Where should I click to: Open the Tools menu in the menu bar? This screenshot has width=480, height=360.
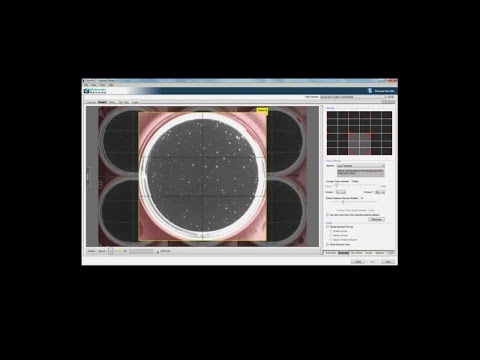[x=103, y=85]
